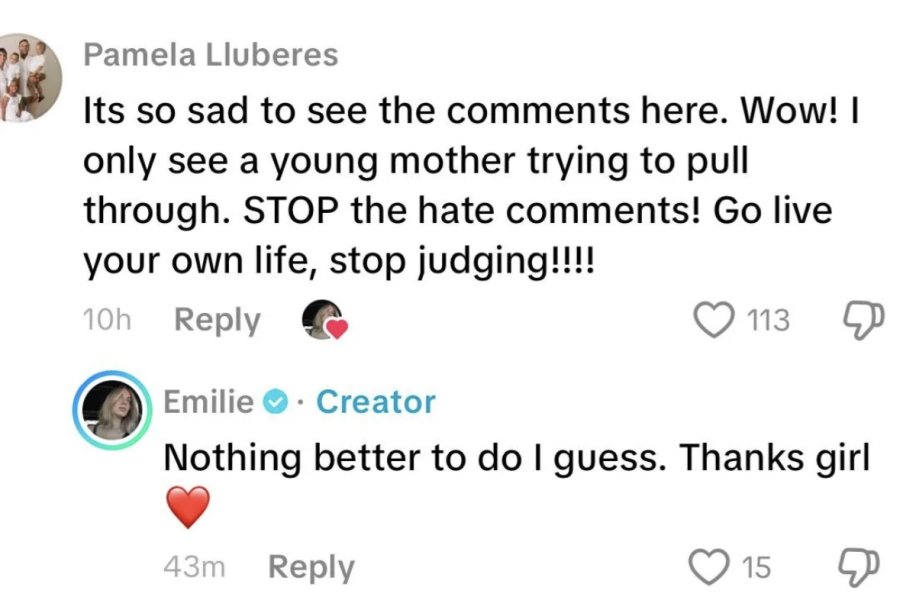Click the 15 like count
This screenshot has height=597, width=900.
[x=757, y=567]
